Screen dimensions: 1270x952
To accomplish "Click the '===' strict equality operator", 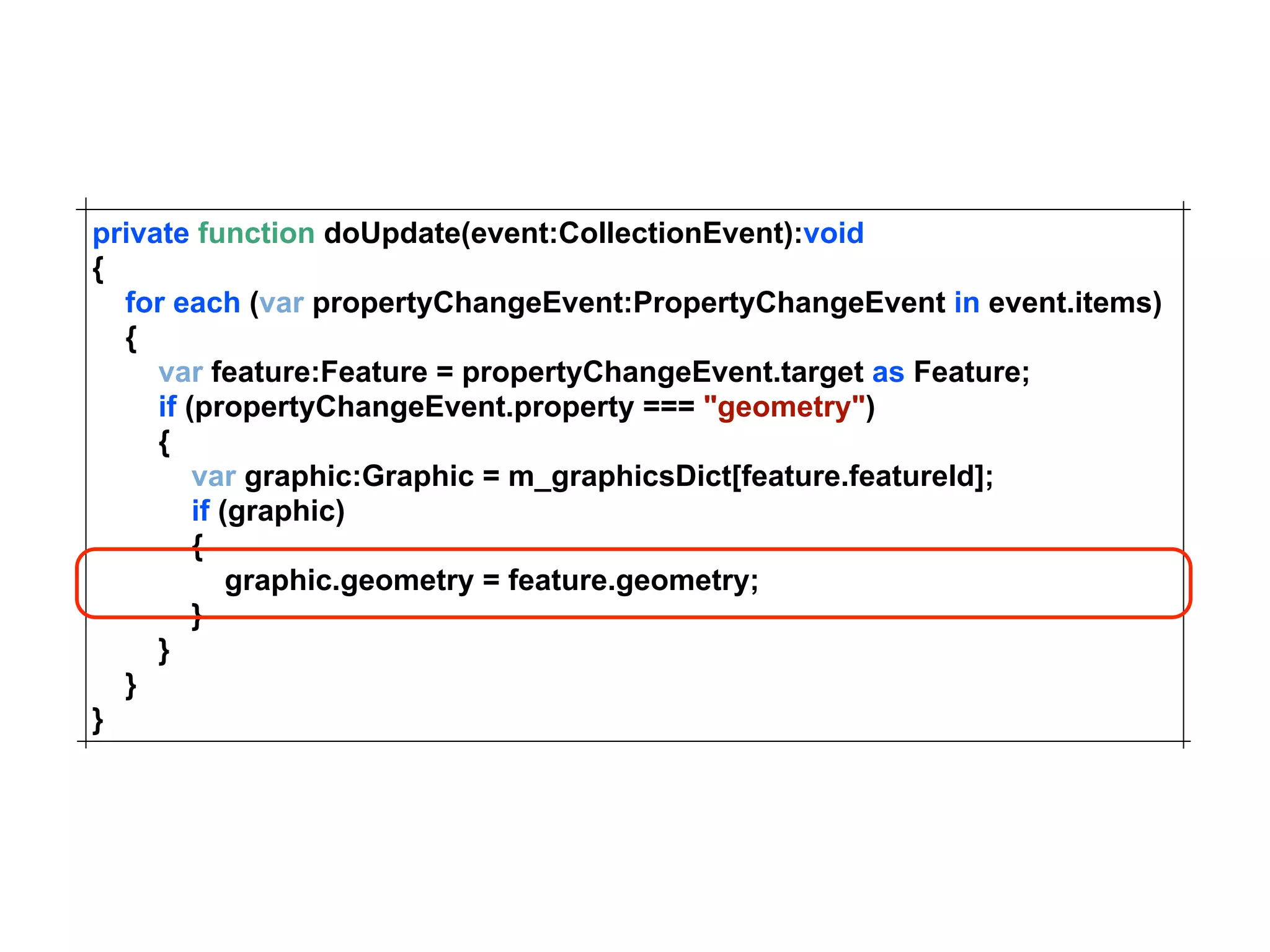I will click(x=668, y=407).
